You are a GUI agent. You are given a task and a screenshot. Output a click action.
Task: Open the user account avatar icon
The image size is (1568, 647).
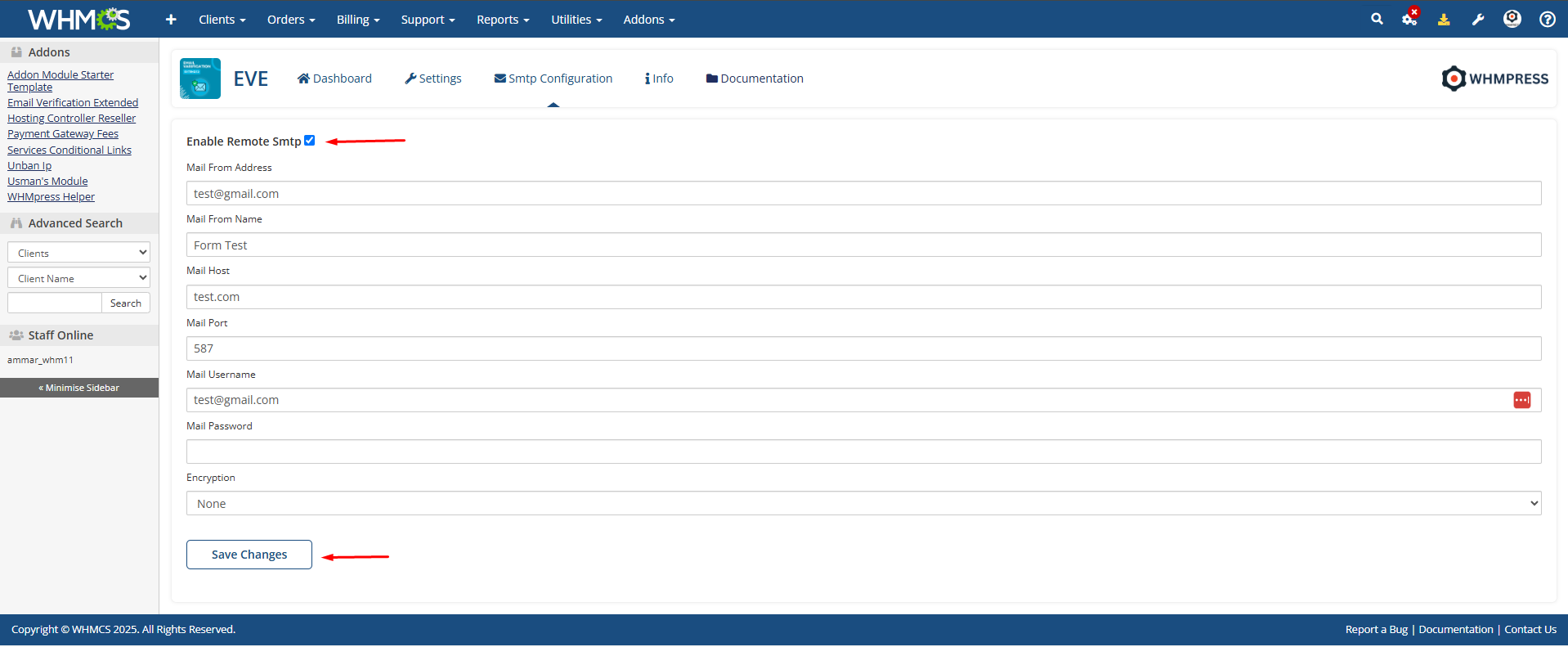tap(1512, 19)
